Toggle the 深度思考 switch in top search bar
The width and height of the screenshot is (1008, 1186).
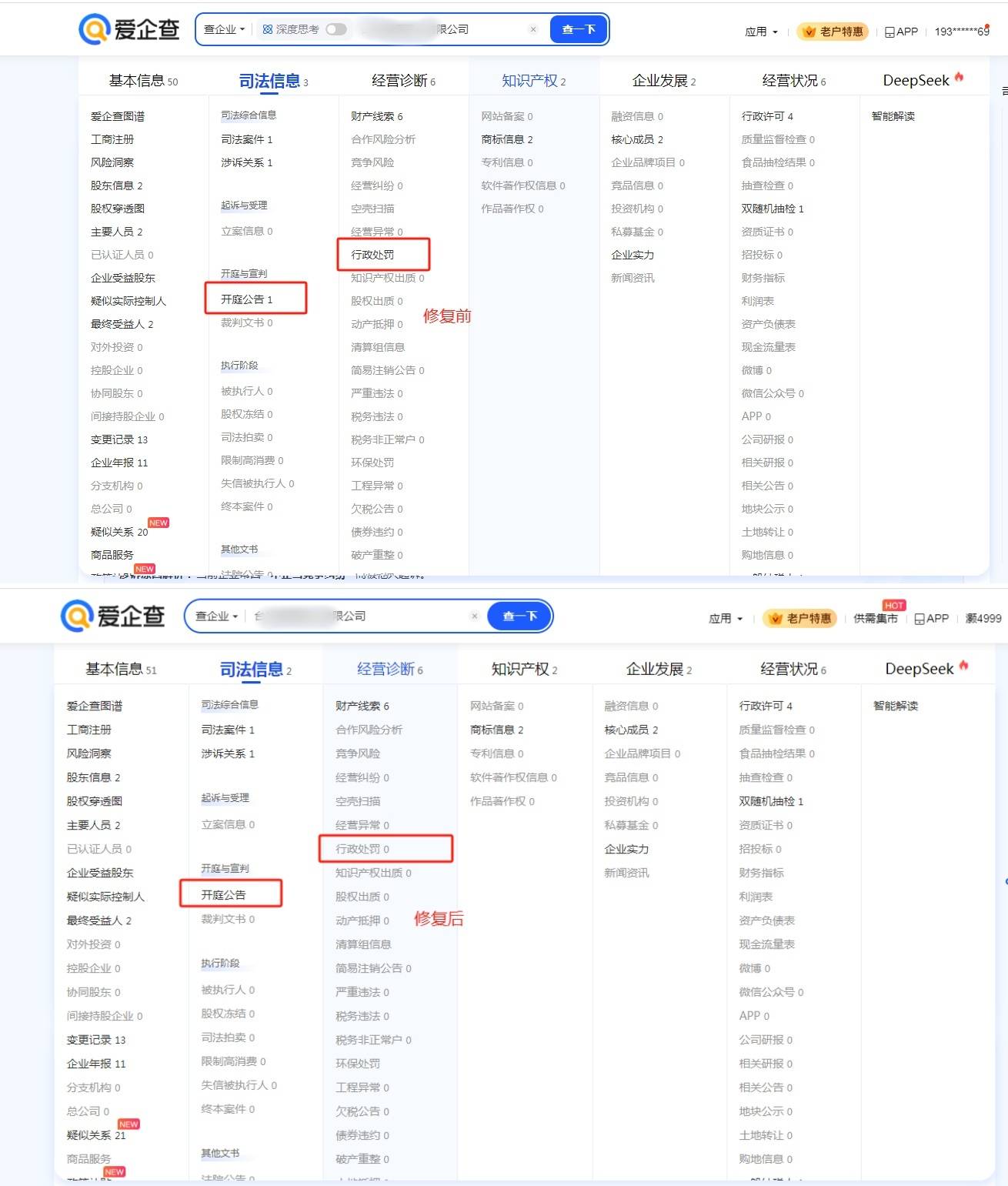[336, 29]
